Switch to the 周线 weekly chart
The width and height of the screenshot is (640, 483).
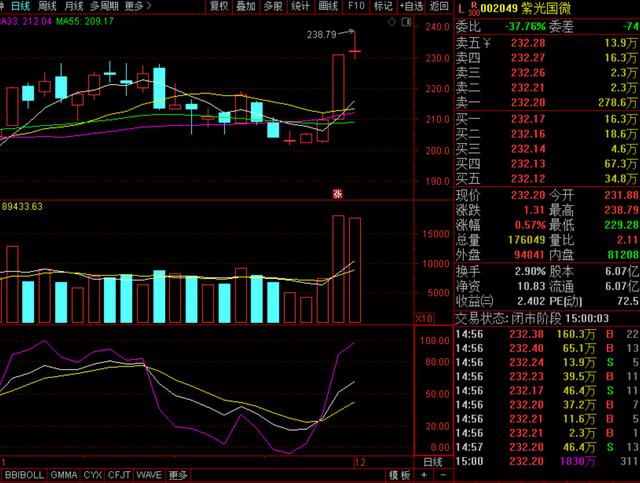coord(47,6)
